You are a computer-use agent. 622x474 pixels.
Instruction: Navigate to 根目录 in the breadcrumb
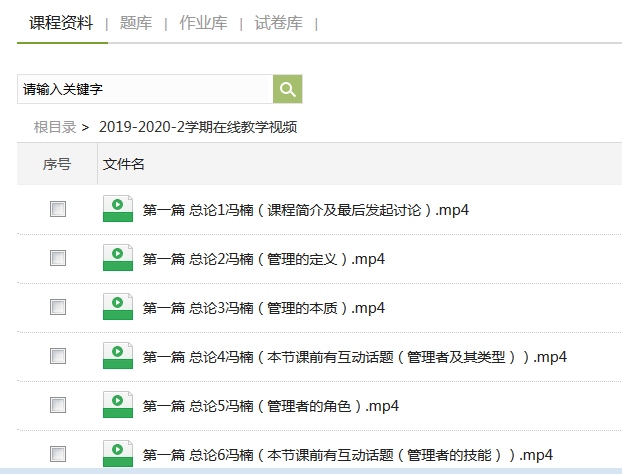[55, 127]
